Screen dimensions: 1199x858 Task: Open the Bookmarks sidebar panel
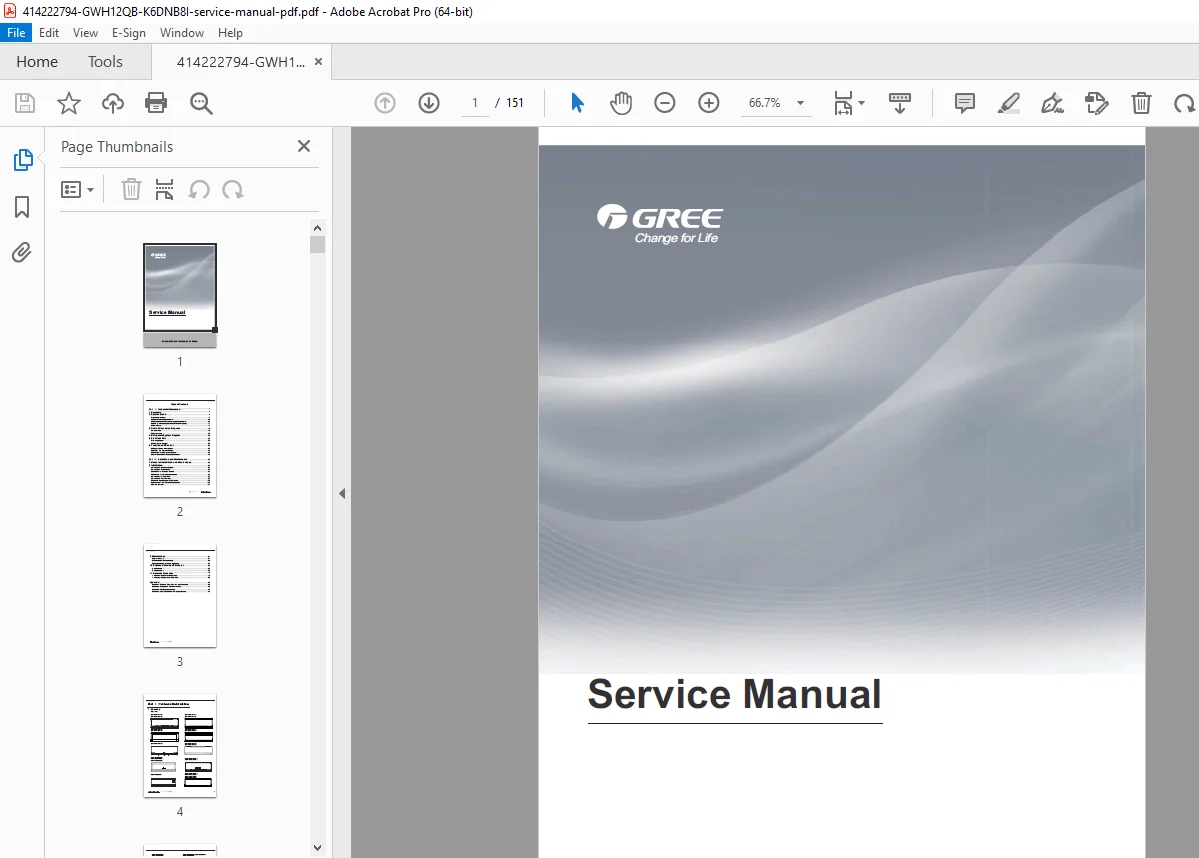point(22,206)
